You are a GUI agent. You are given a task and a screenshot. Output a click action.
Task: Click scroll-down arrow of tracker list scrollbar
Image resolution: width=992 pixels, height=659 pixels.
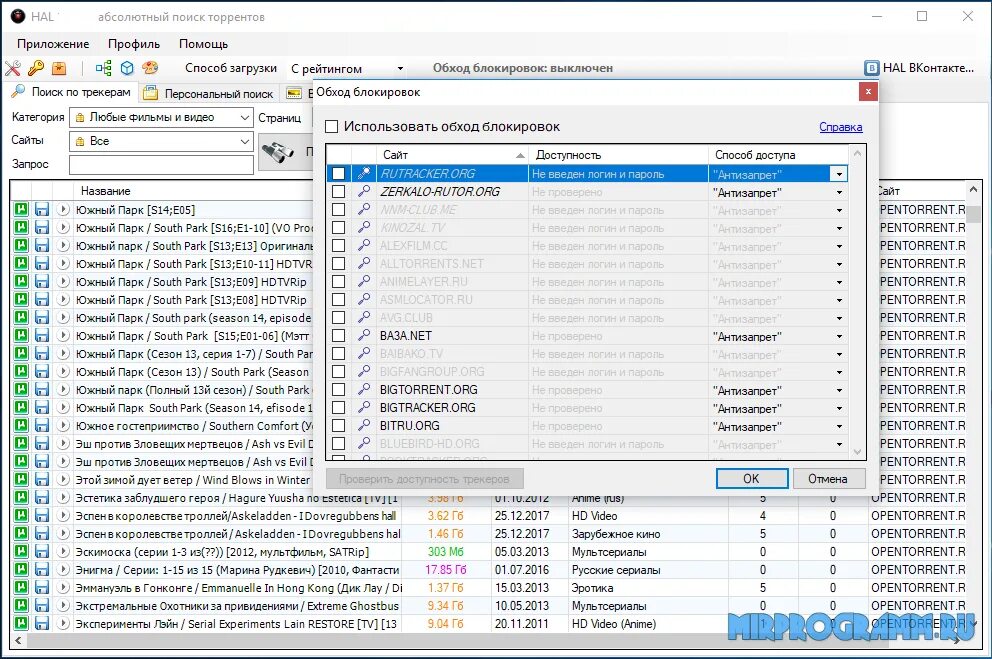pos(857,452)
